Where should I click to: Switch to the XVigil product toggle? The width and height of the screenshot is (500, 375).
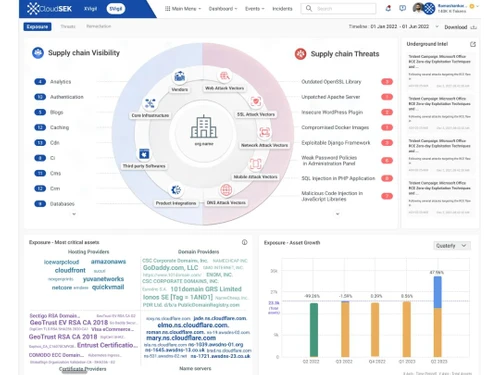[x=90, y=9]
